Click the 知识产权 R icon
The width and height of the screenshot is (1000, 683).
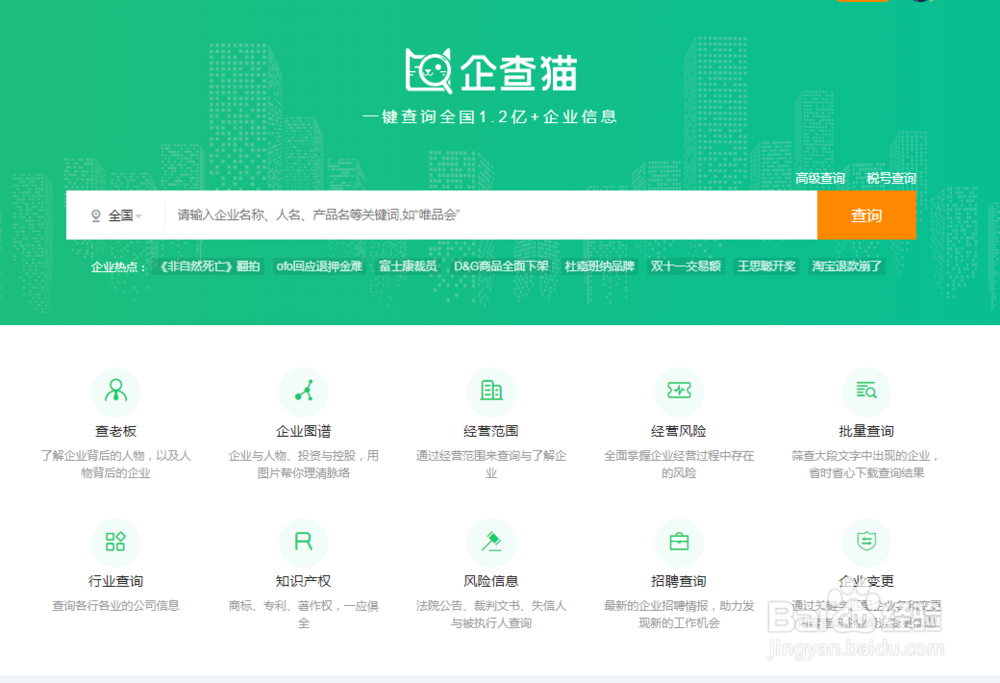(304, 542)
